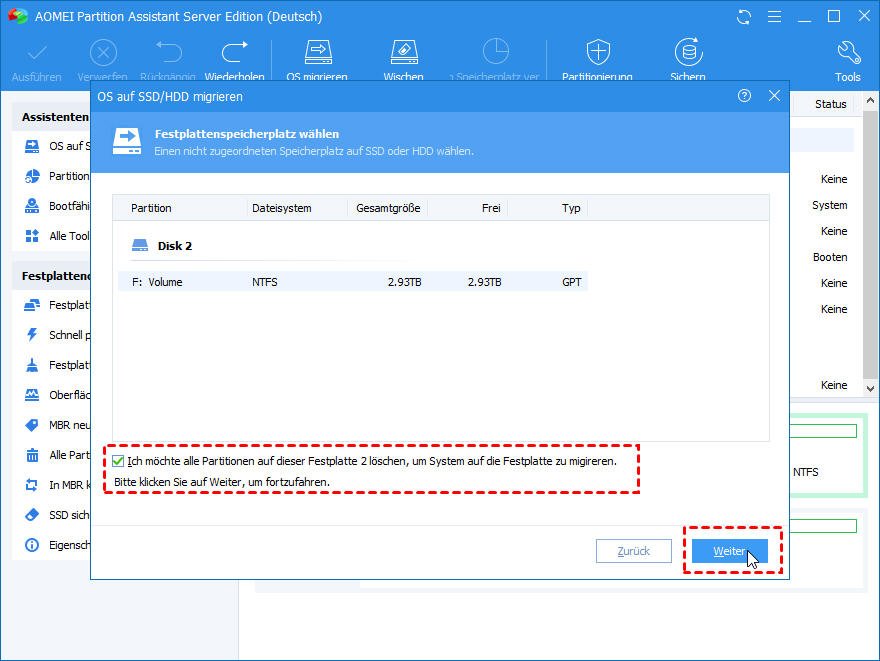Screen dimensions: 880x661
Task: Click the SSD sicher löschen item
Action: pyautogui.click(x=57, y=515)
